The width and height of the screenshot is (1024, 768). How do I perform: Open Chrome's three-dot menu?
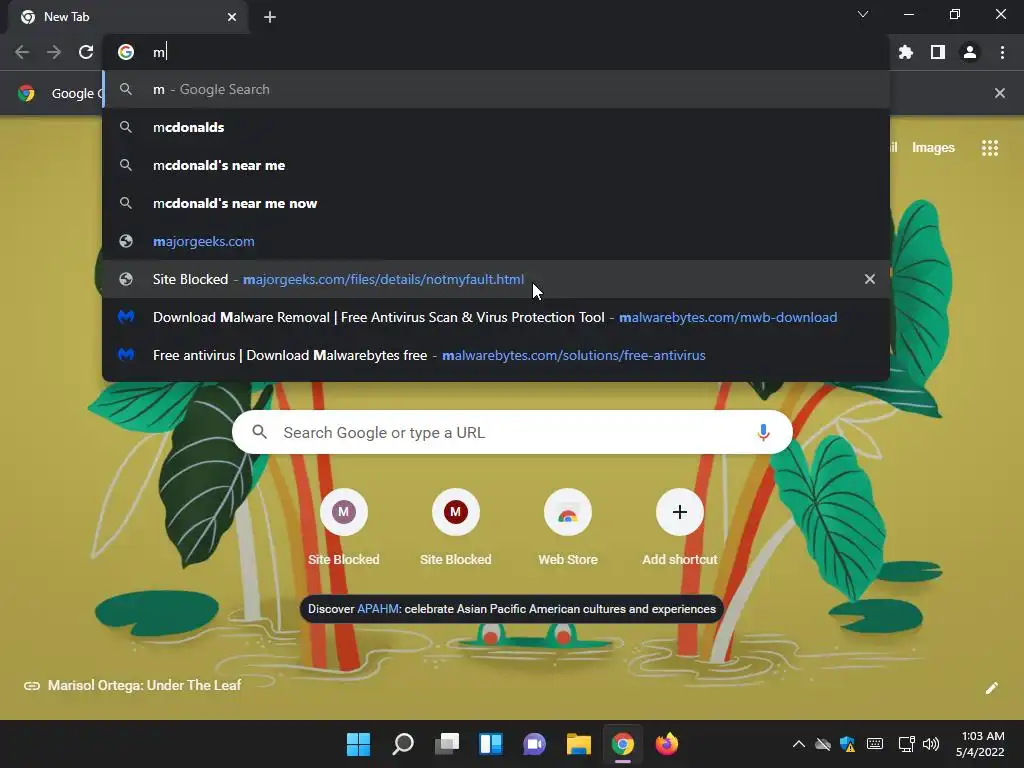coord(1002,52)
